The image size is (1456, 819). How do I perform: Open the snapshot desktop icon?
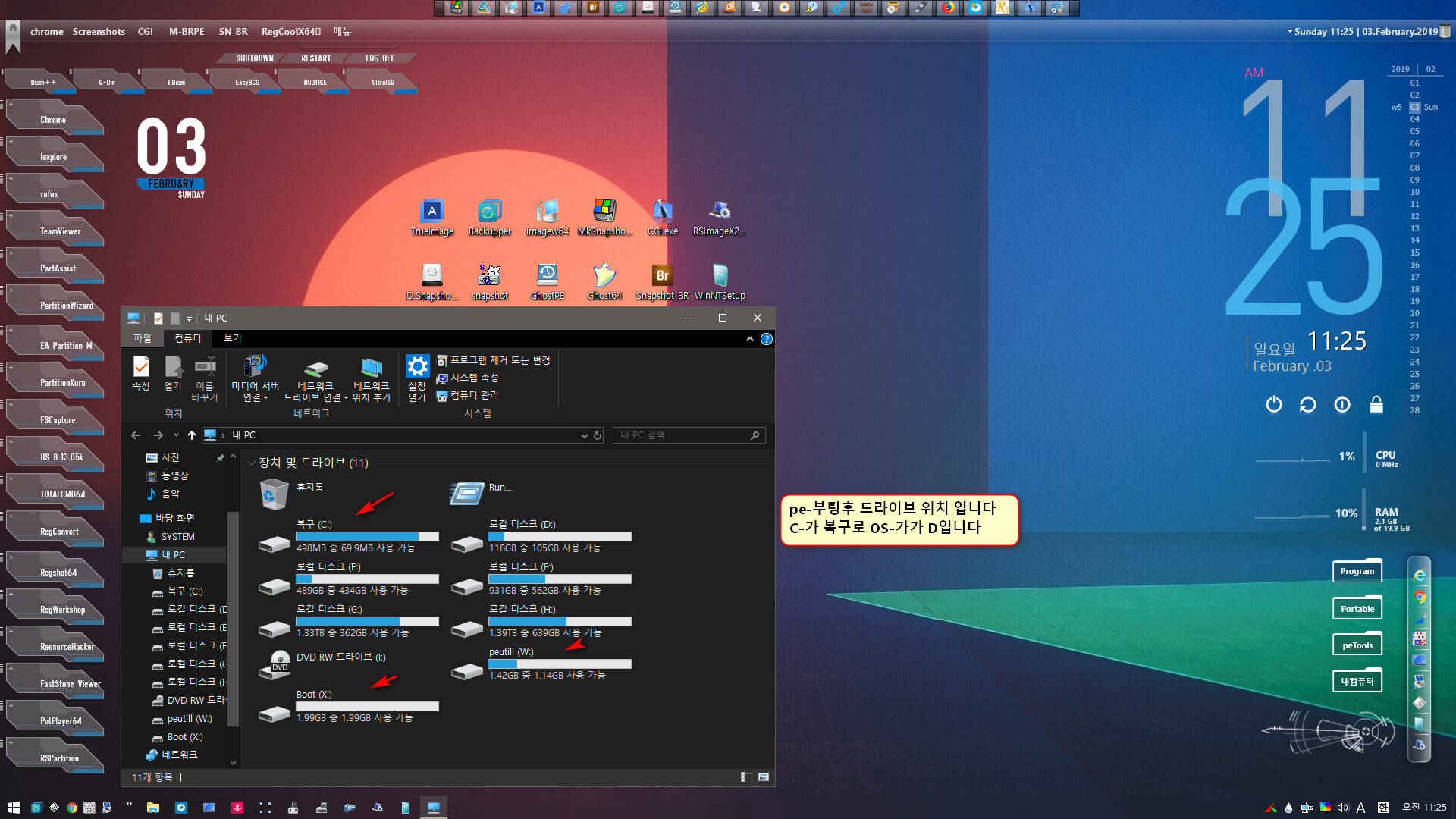click(489, 282)
